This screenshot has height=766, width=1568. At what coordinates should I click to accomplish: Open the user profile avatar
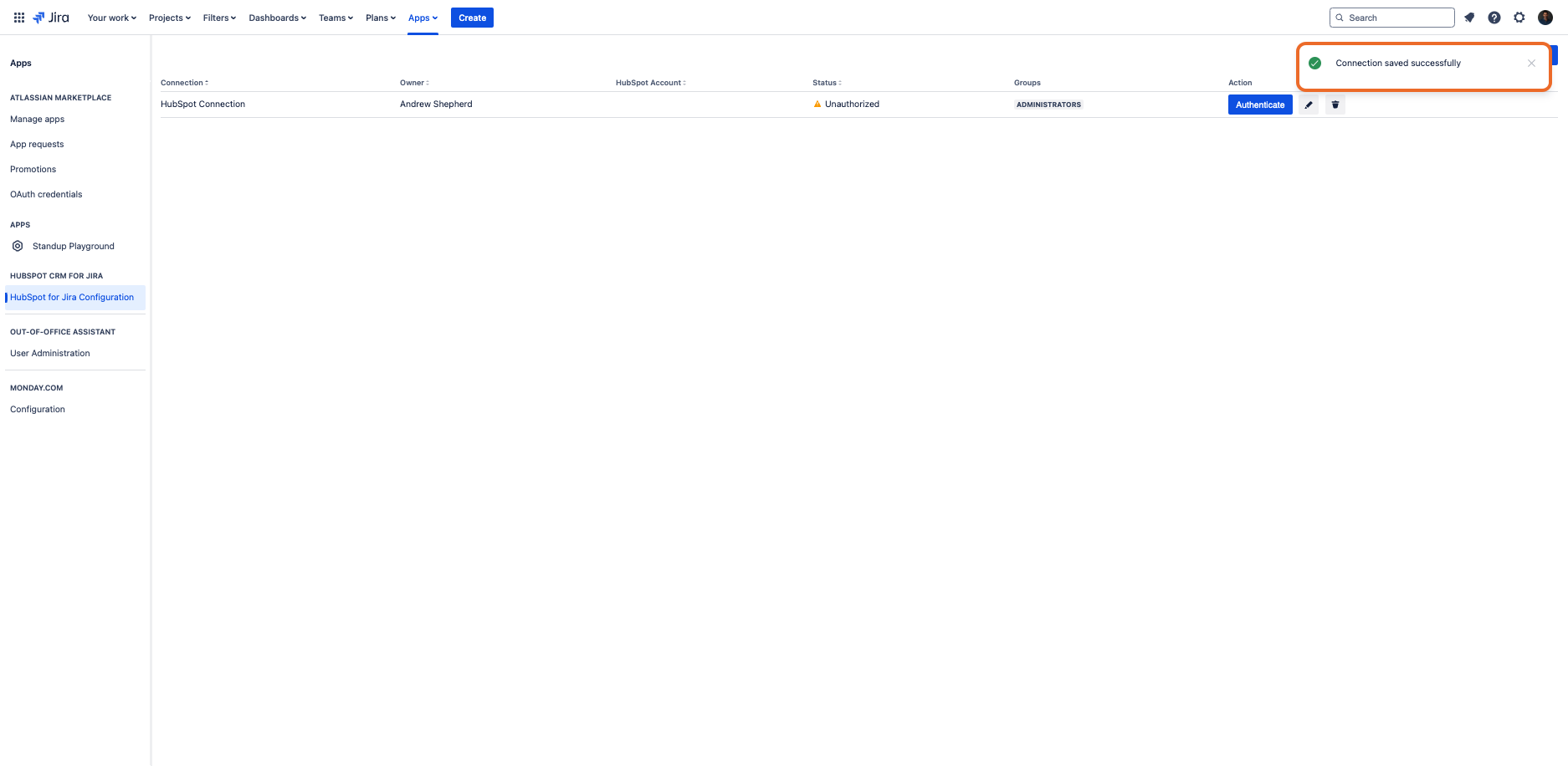(x=1545, y=18)
